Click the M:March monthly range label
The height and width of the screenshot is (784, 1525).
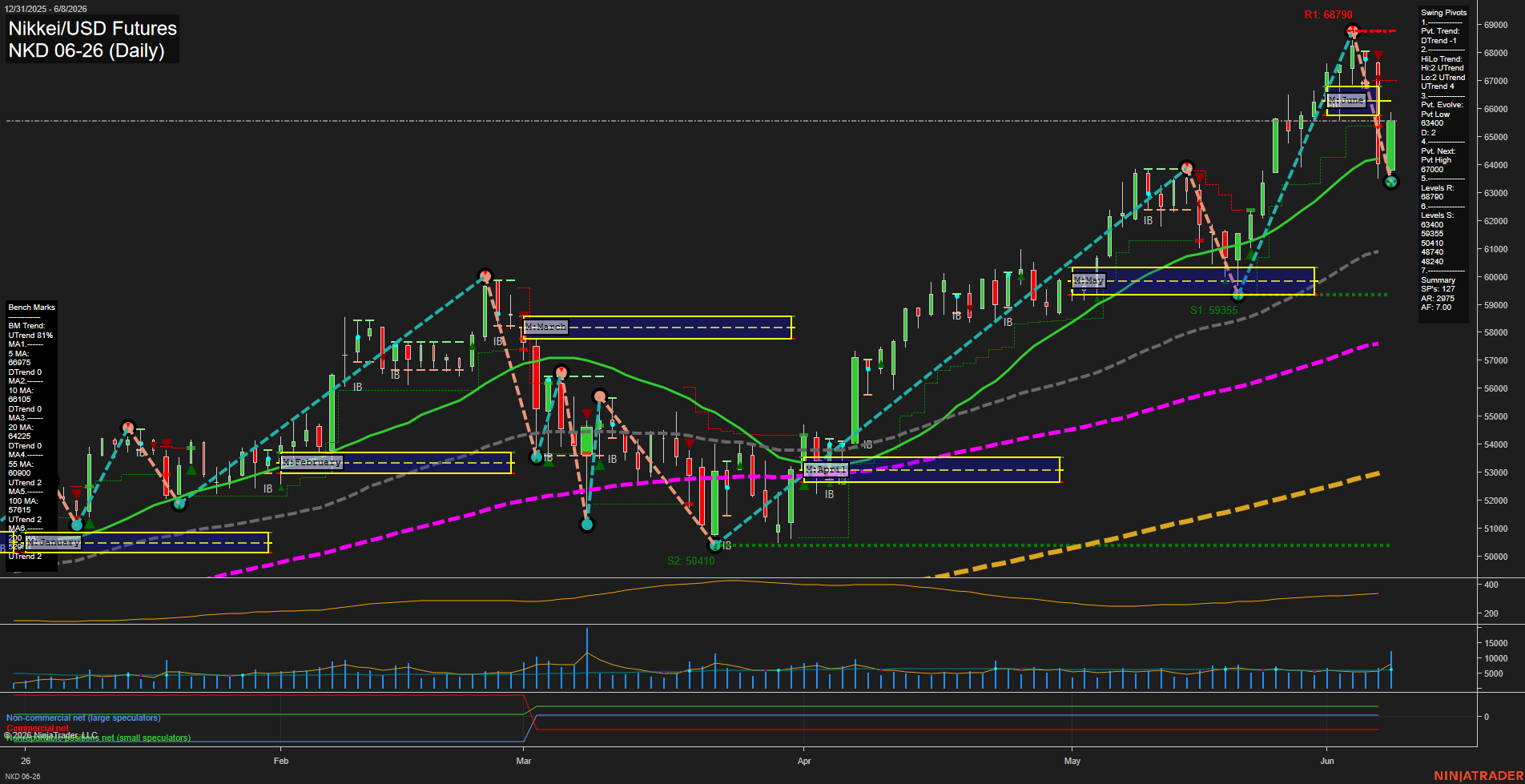click(x=546, y=327)
